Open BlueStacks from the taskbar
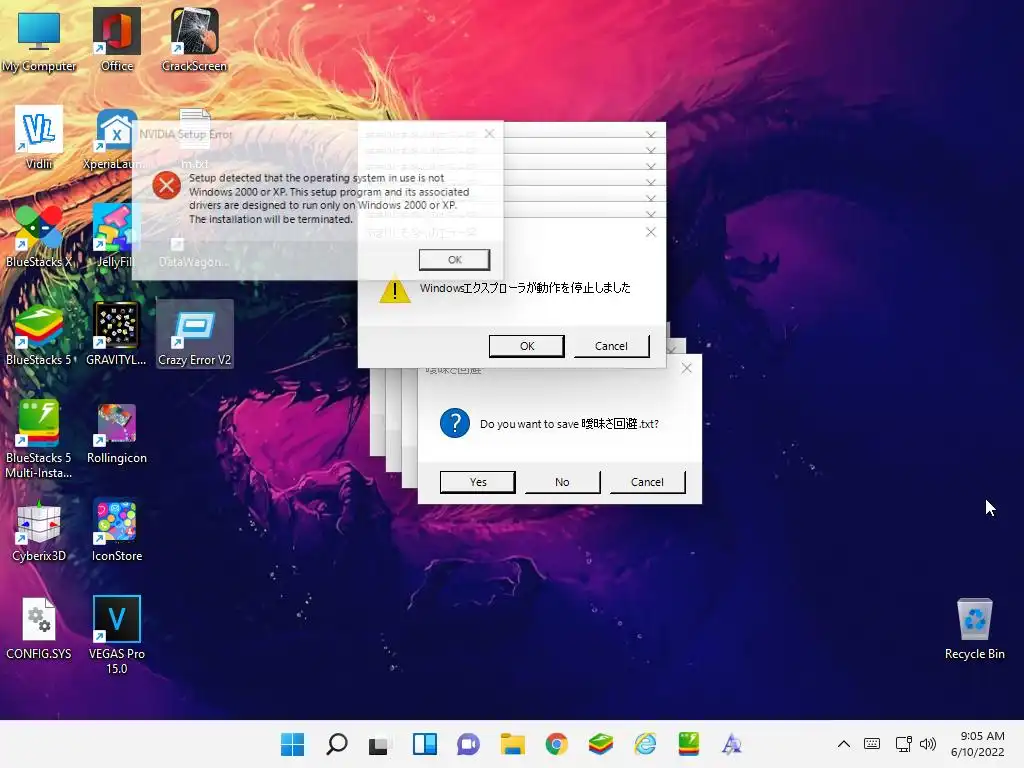Screen dimensions: 1024x768 tap(600, 744)
